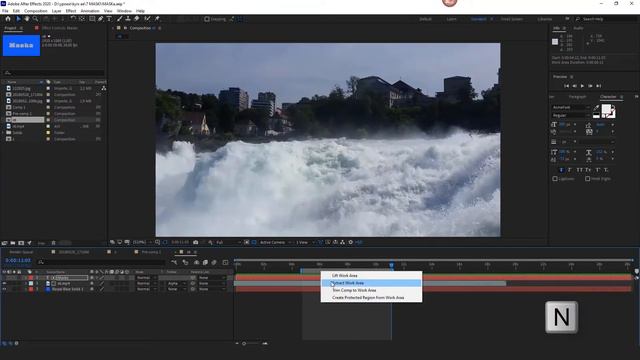Screen dimensions: 640x360
Task: Select the Clone Stamp tool
Action: [x=128, y=19]
